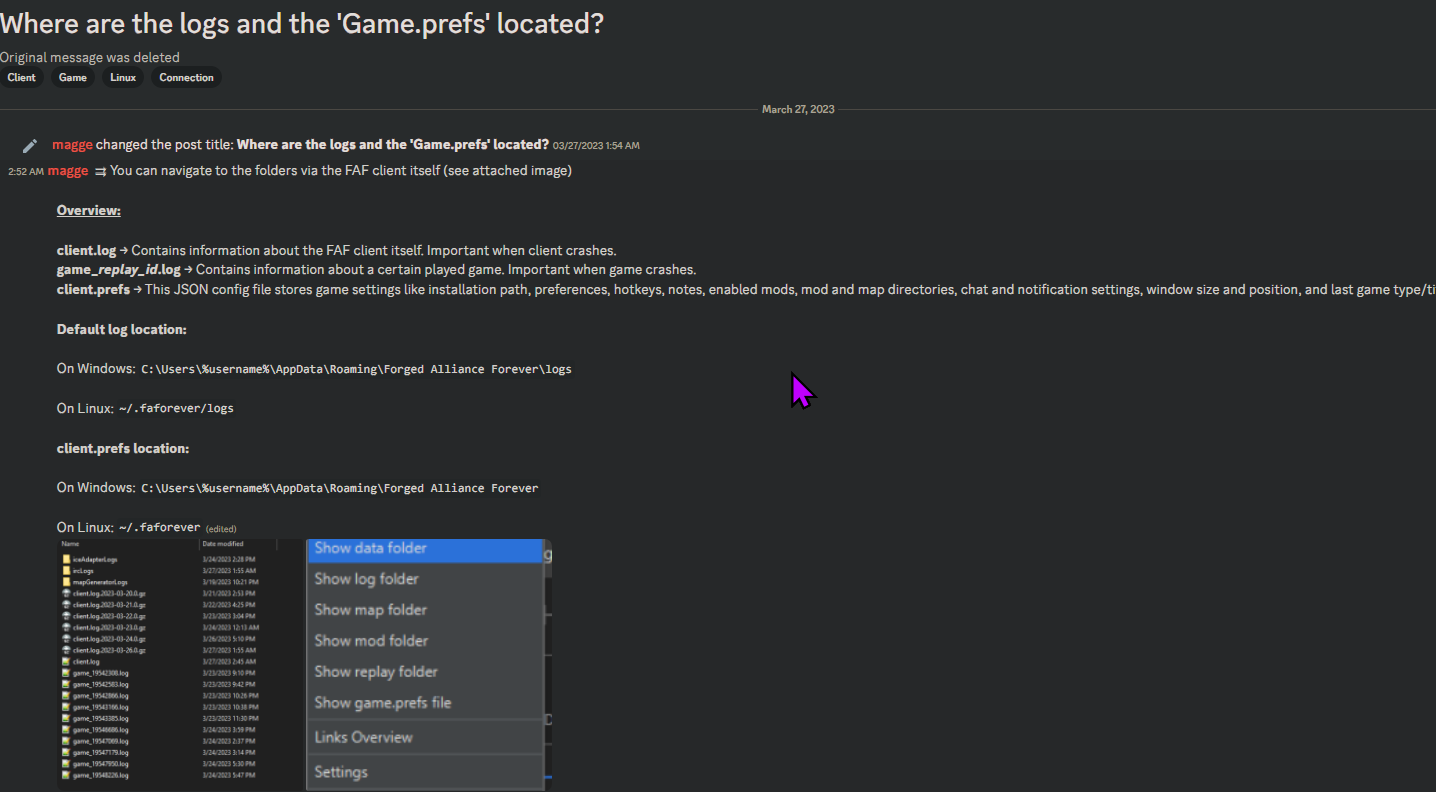Click the Name column header in image

tap(70, 544)
